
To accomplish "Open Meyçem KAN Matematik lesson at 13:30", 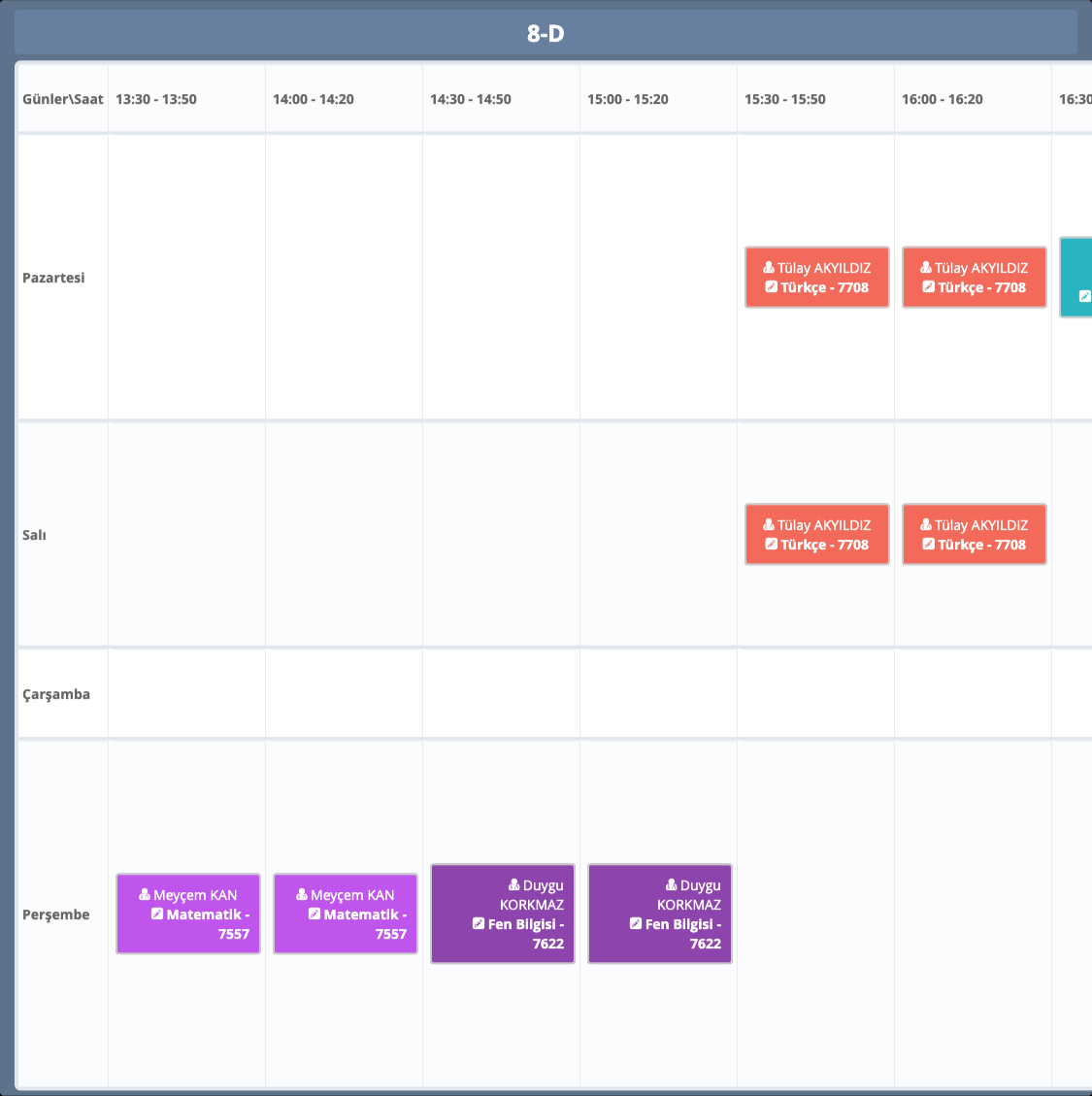I will tap(188, 914).
